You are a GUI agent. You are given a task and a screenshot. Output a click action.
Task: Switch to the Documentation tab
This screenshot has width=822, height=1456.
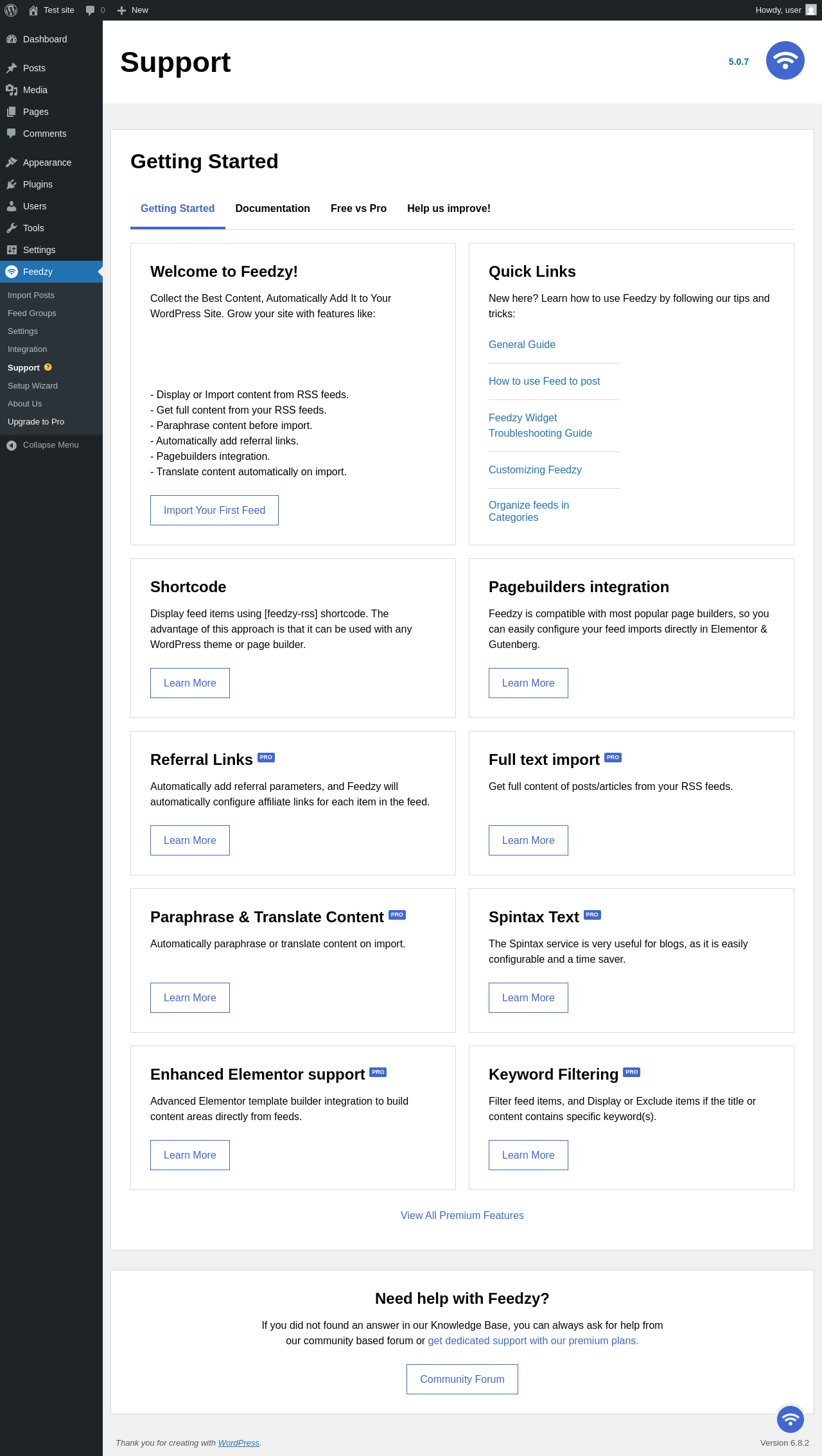coord(272,209)
